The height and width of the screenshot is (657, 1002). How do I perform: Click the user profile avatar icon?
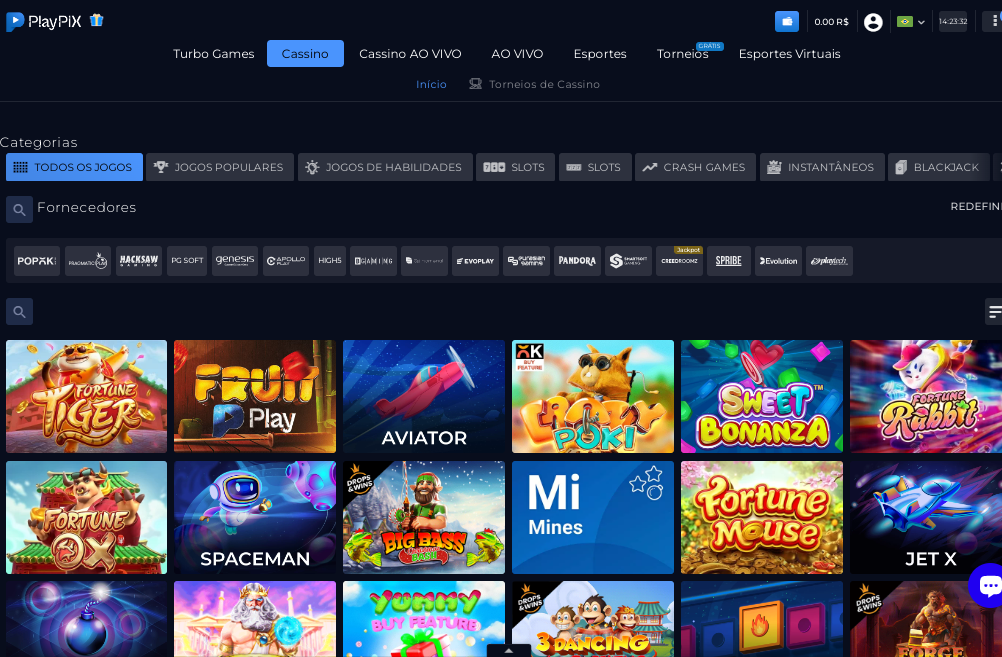[x=873, y=22]
